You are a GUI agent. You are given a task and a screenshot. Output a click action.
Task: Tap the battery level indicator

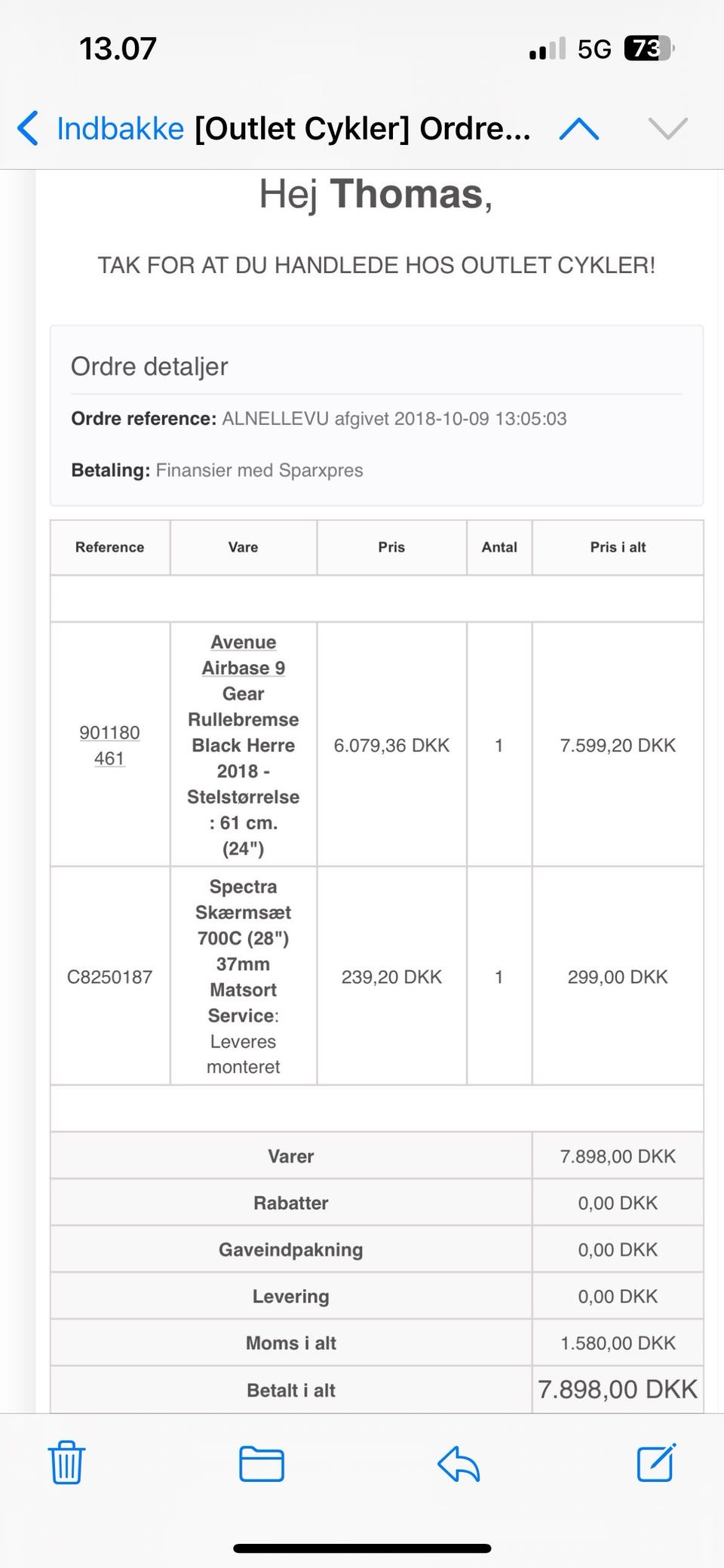648,49
